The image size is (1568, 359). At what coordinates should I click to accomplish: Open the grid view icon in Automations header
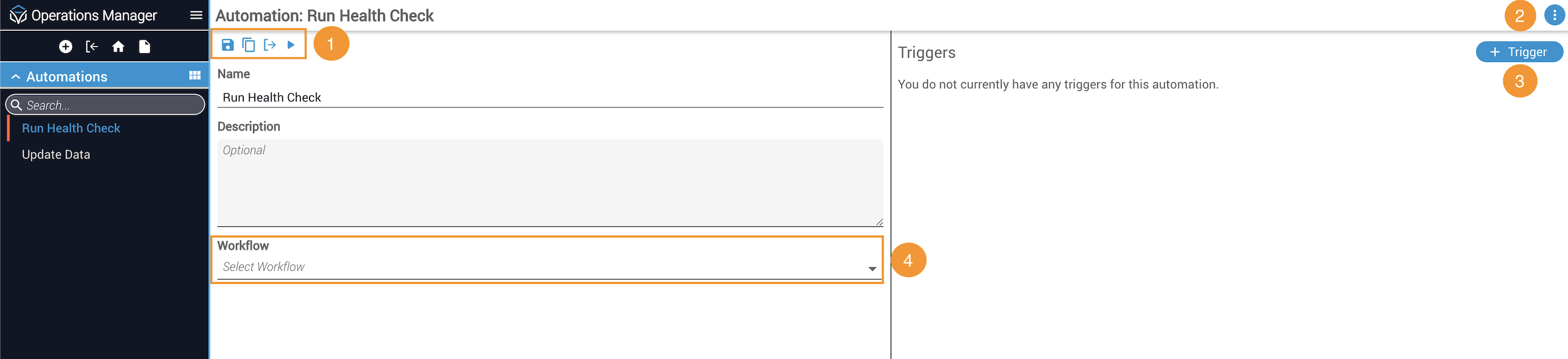195,76
